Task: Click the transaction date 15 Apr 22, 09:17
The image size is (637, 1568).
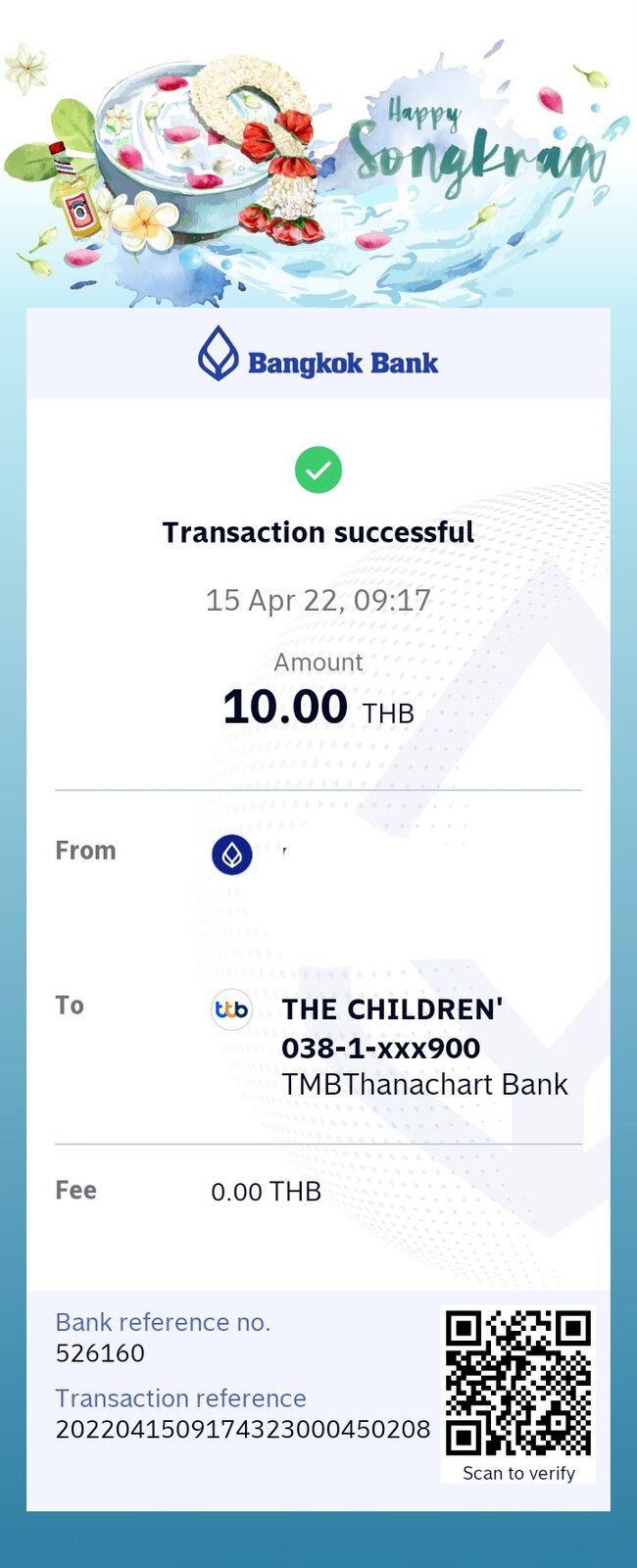Action: point(318,600)
